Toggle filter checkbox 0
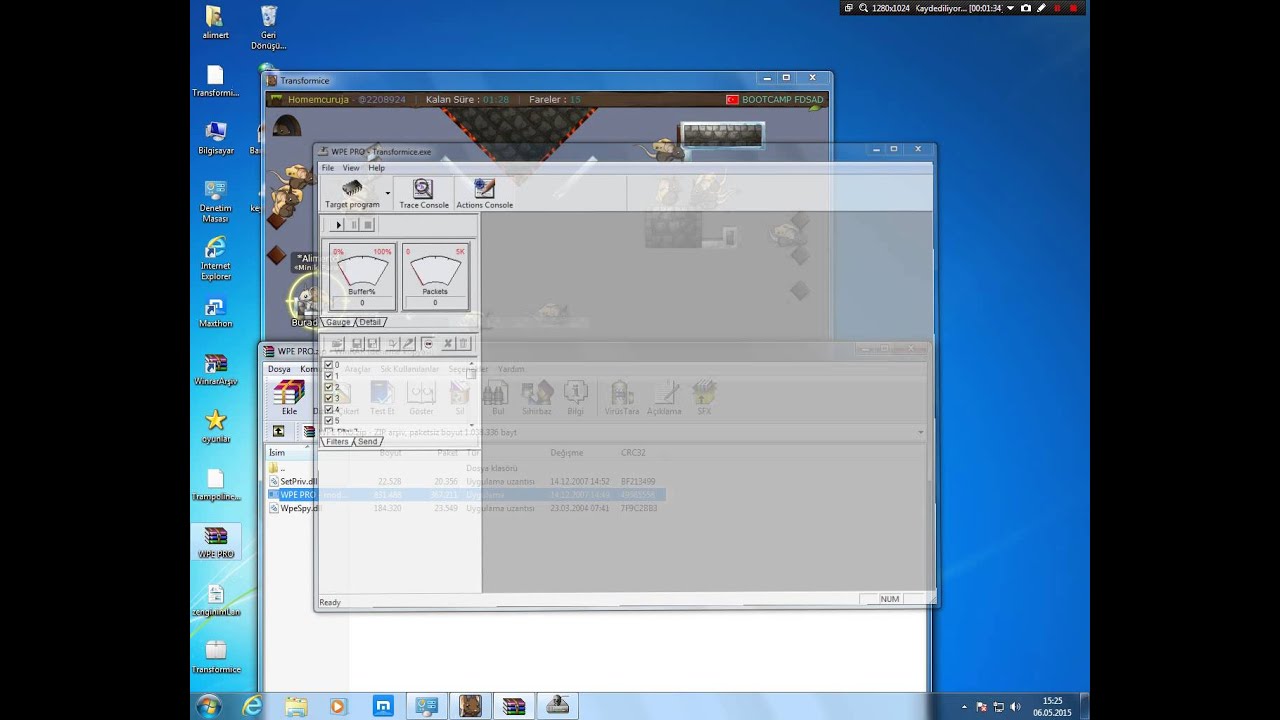Viewport: 1280px width, 720px height. coord(328,365)
